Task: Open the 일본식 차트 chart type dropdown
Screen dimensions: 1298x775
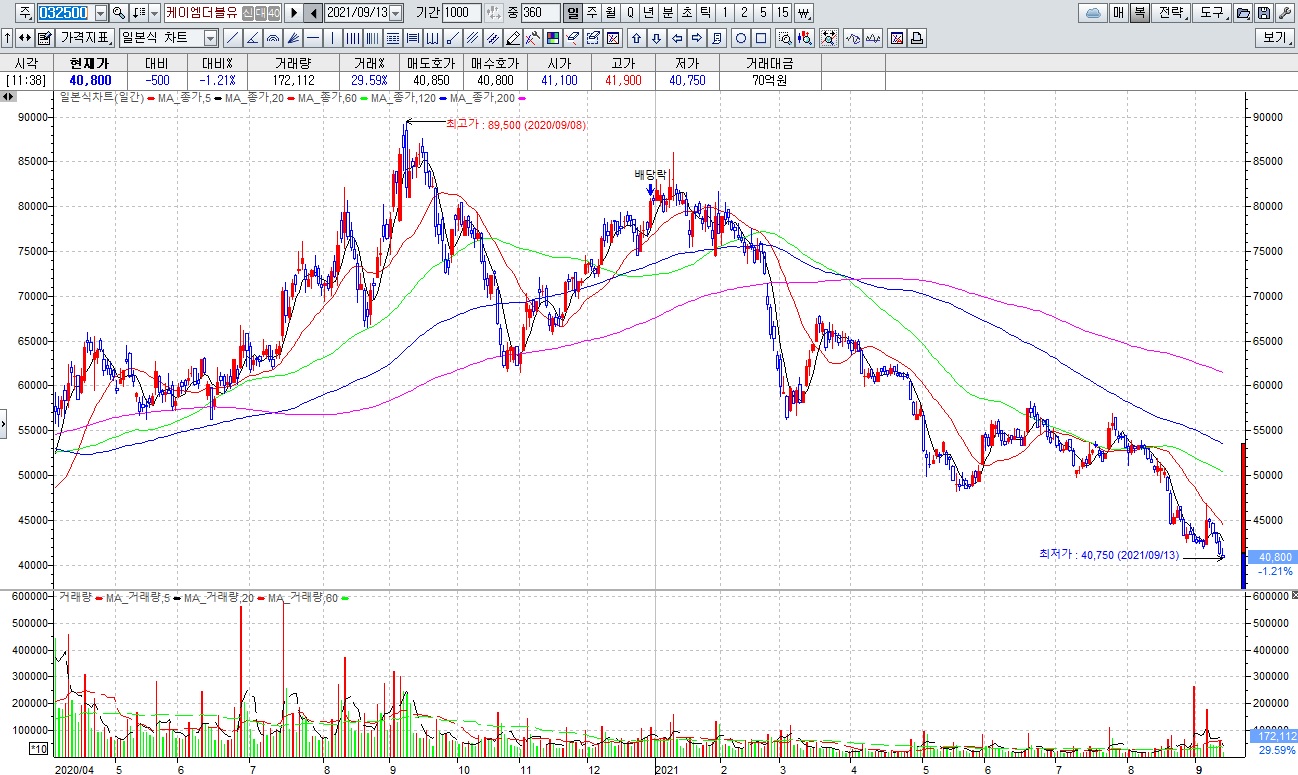Action: click(x=210, y=38)
